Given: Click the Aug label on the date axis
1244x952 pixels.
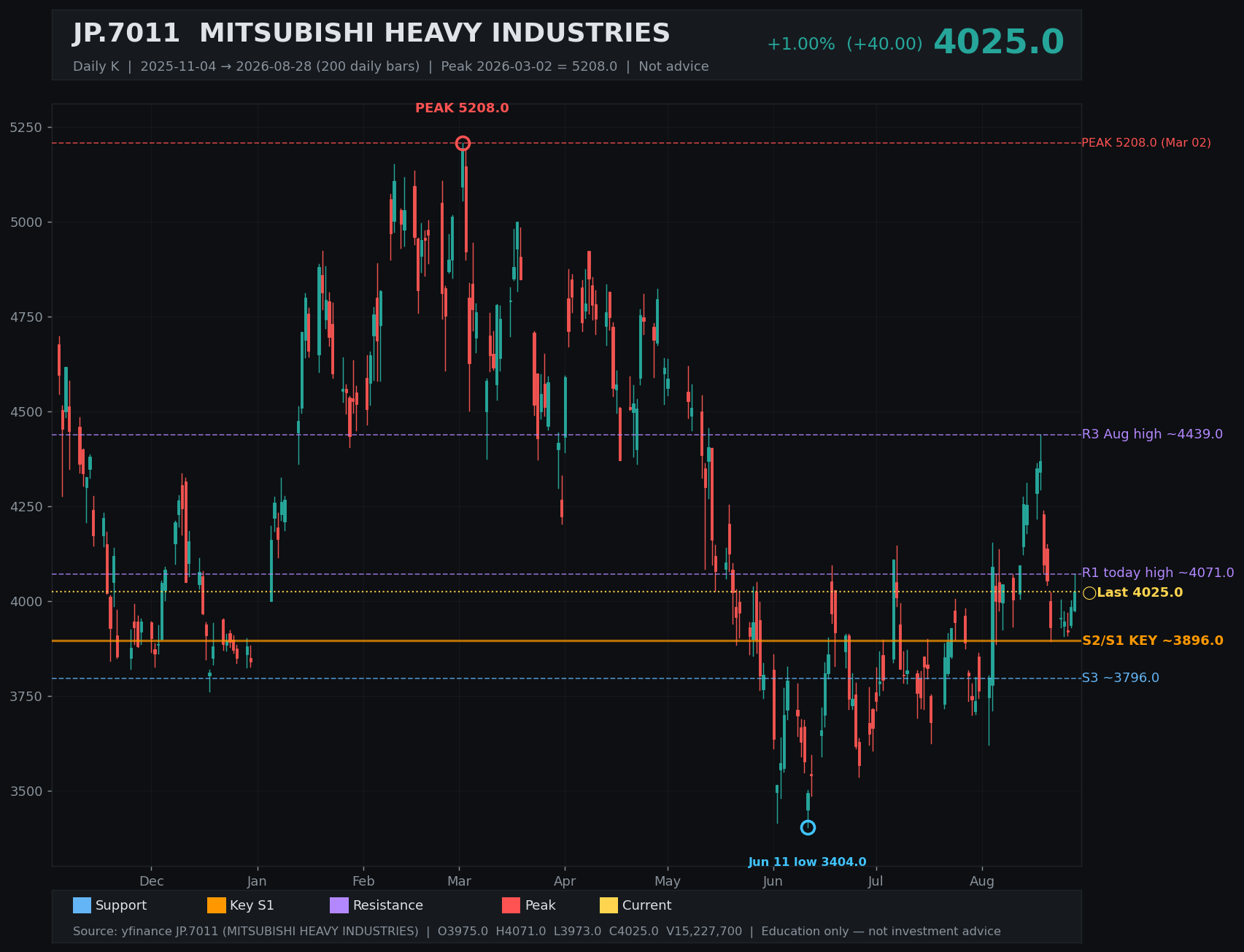Looking at the screenshot, I should coord(982,881).
